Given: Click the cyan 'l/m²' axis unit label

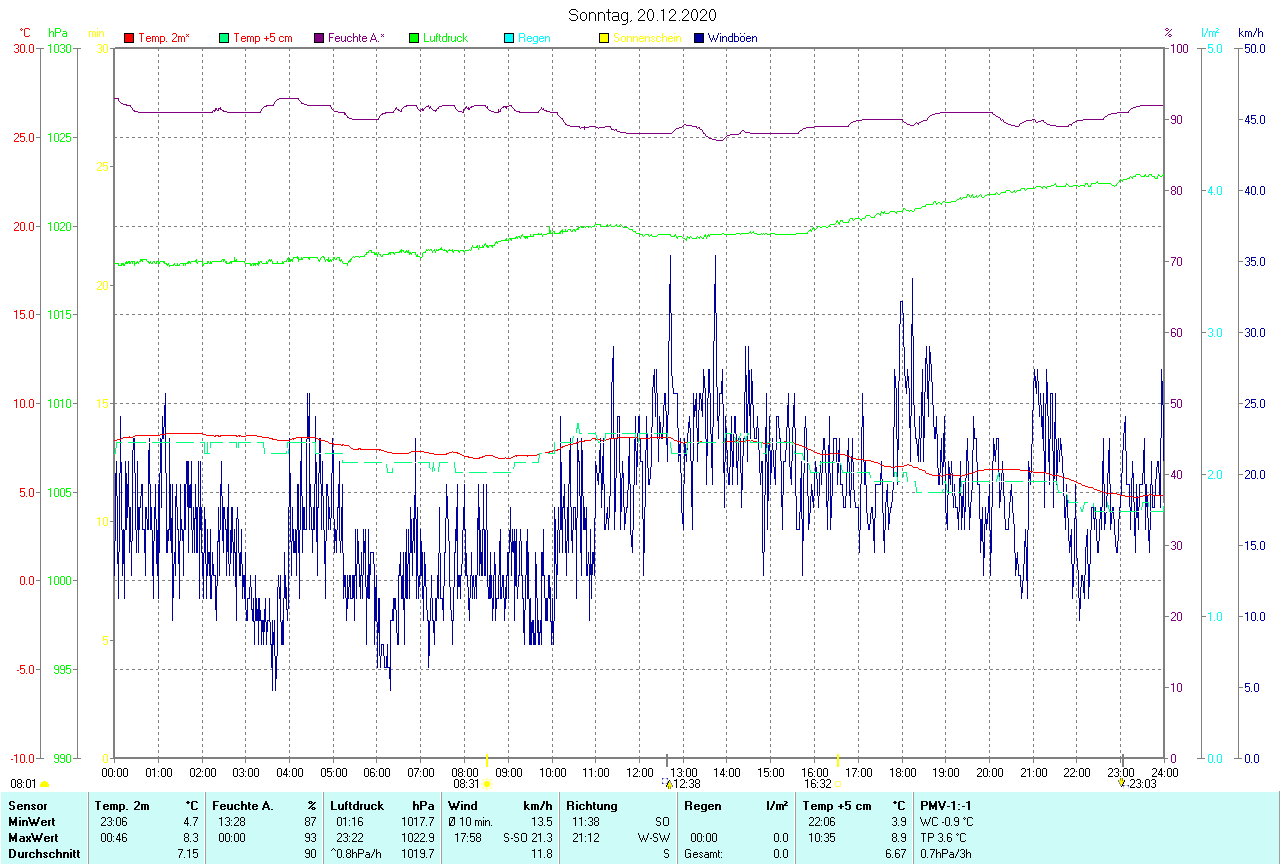Looking at the screenshot, I should 1210,33.
